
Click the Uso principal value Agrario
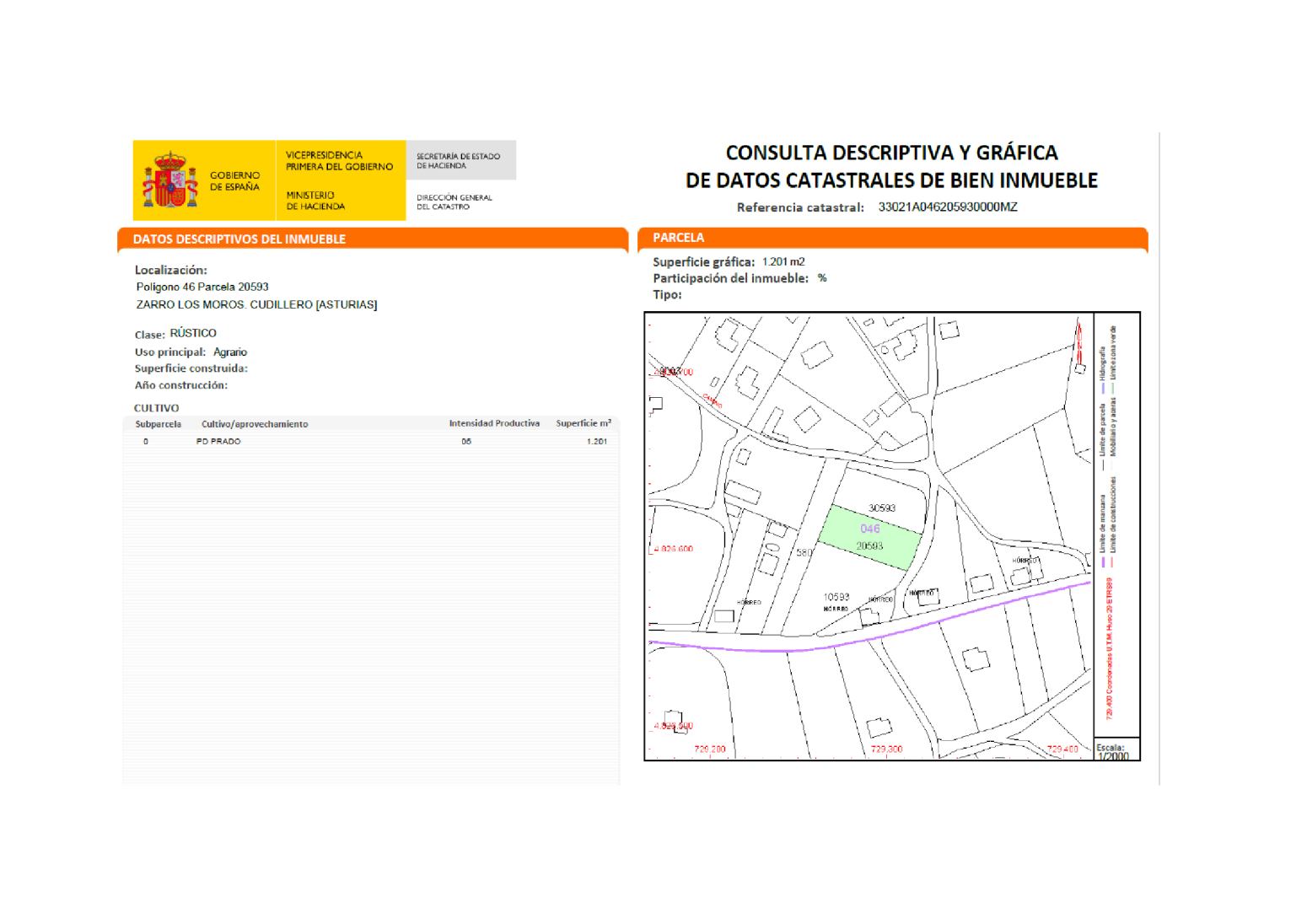point(230,352)
